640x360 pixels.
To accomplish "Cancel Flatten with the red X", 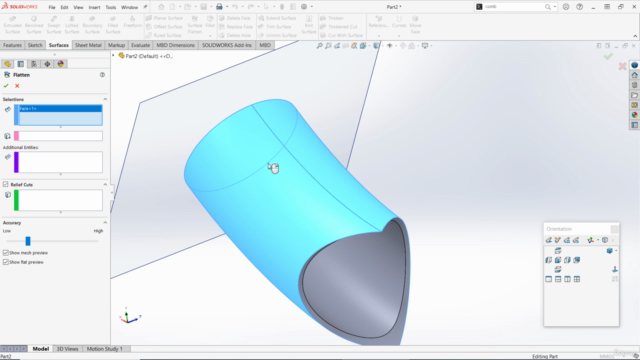I will point(17,86).
